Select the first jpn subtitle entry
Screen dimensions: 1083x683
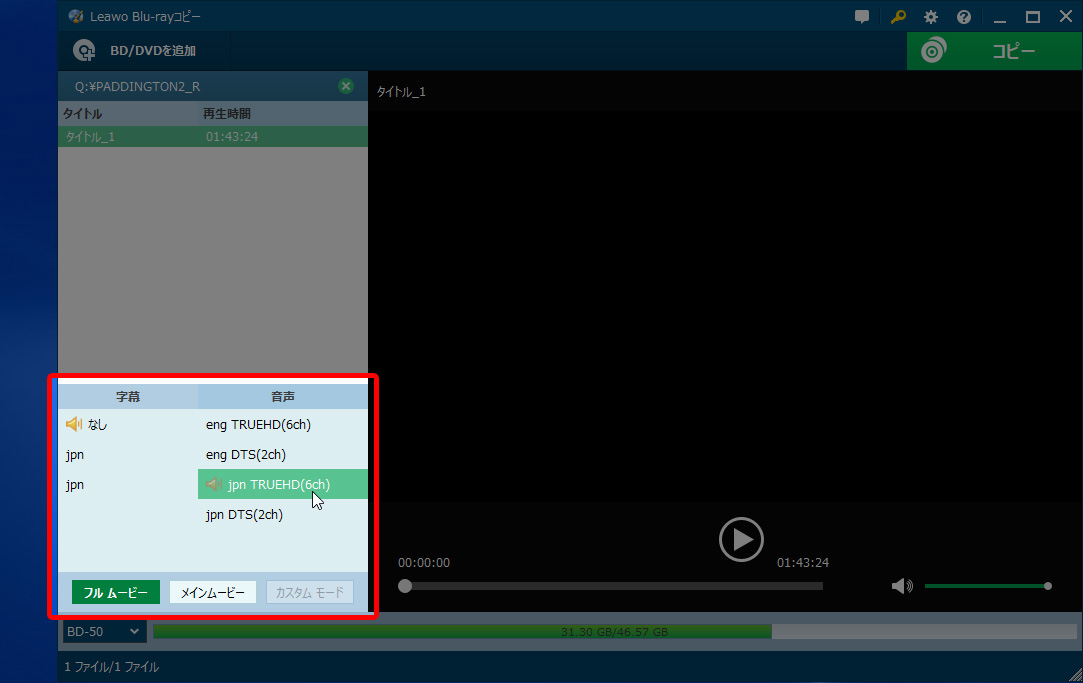point(75,455)
